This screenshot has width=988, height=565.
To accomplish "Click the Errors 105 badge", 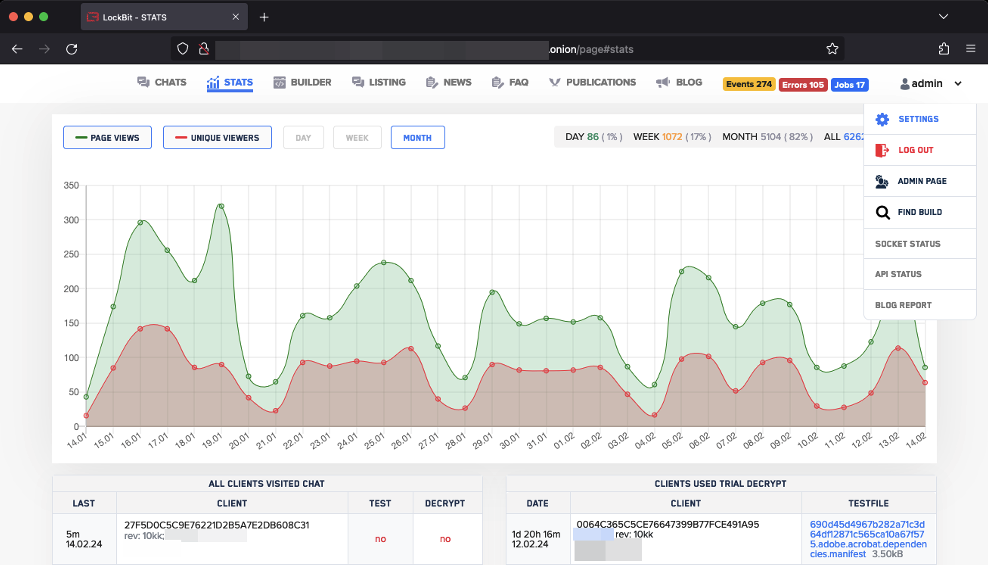I will coord(802,85).
